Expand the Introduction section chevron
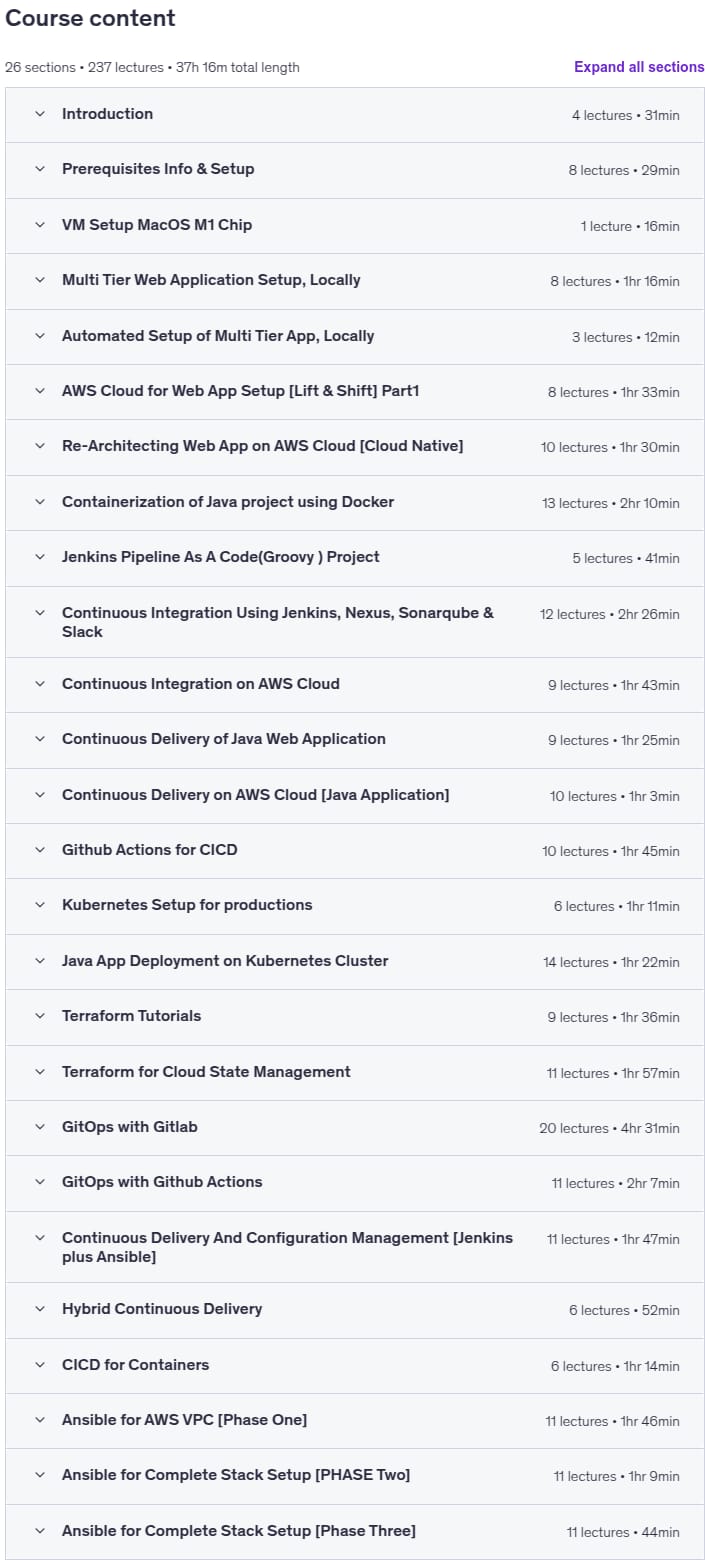The image size is (705, 1560). (x=40, y=114)
